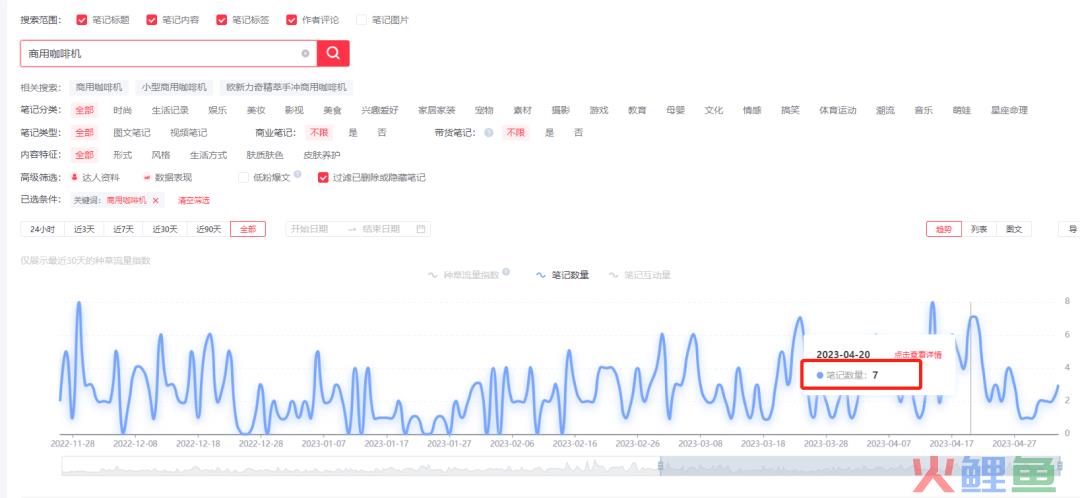Select 视频笔记 note type
This screenshot has height=498, width=1080.
click(x=189, y=133)
